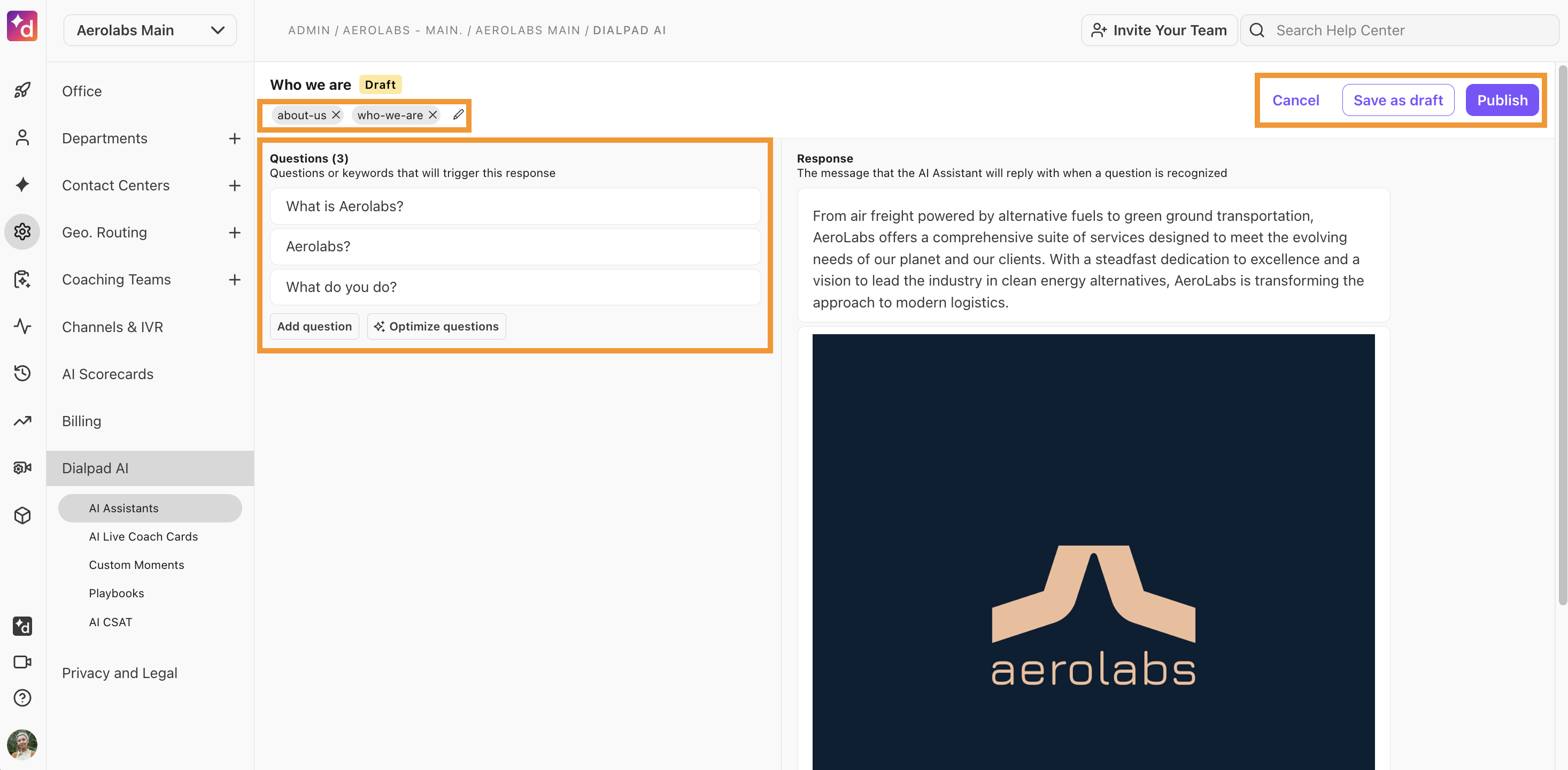Image resolution: width=1568 pixels, height=770 pixels.
Task: Publish the Who we are response
Action: (x=1502, y=100)
